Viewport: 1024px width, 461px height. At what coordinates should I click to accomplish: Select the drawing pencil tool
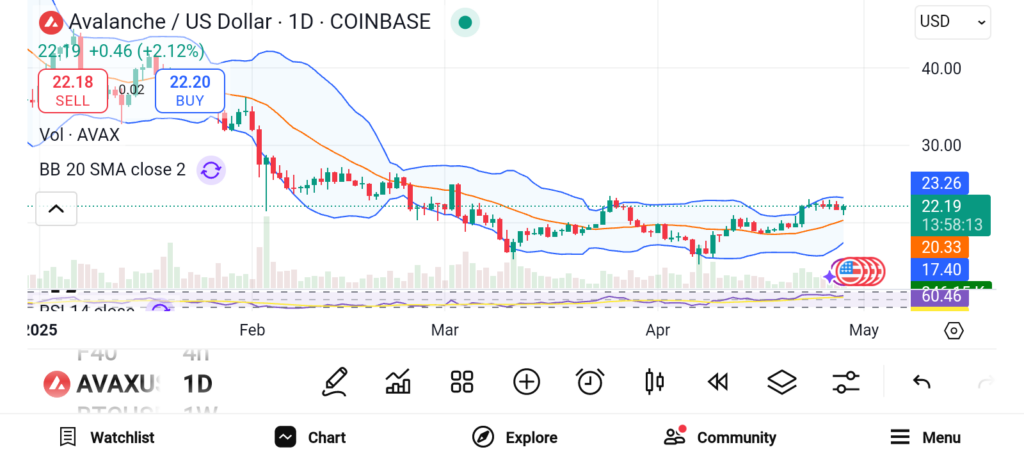335,381
